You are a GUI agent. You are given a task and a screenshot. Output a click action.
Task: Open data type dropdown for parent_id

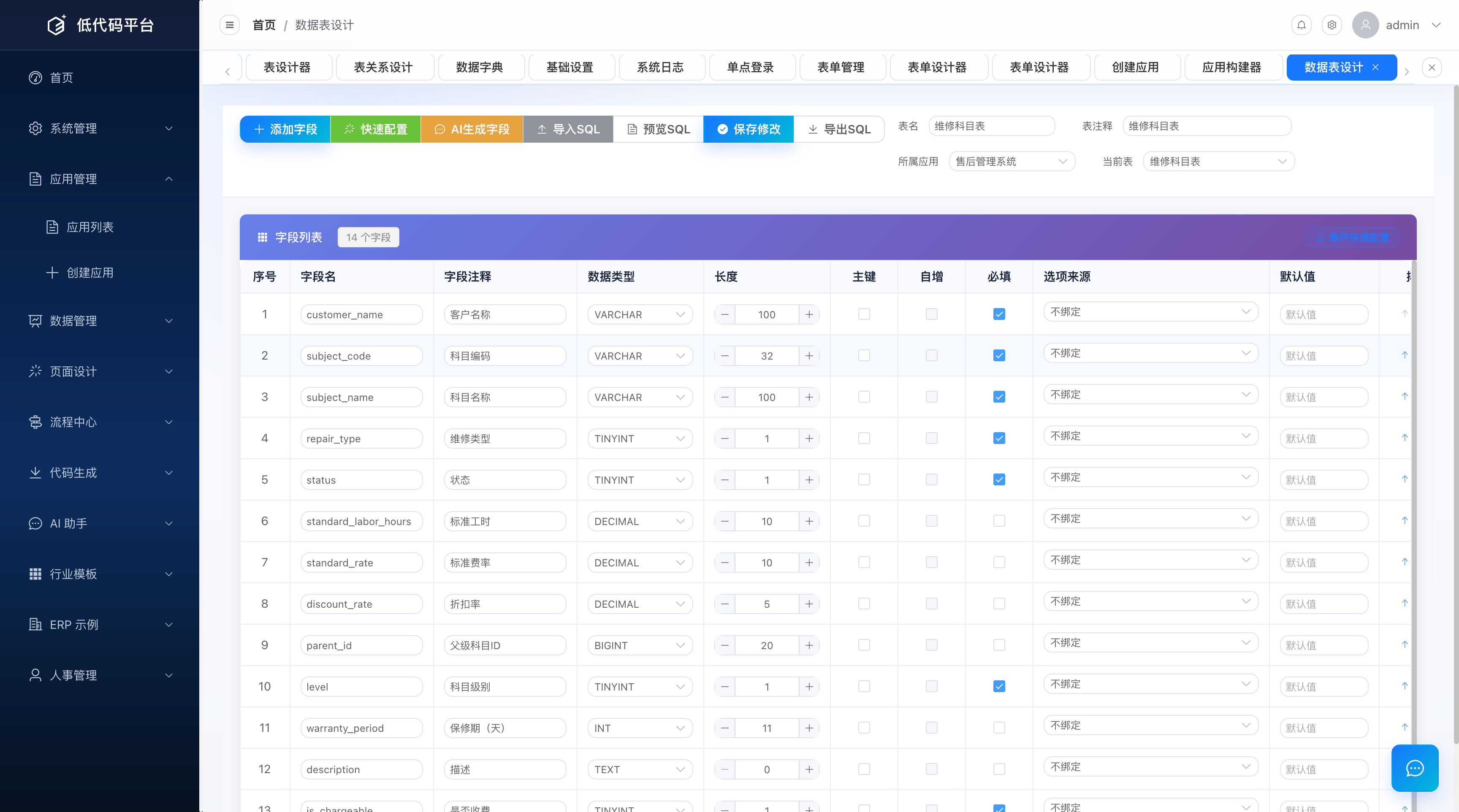point(640,645)
